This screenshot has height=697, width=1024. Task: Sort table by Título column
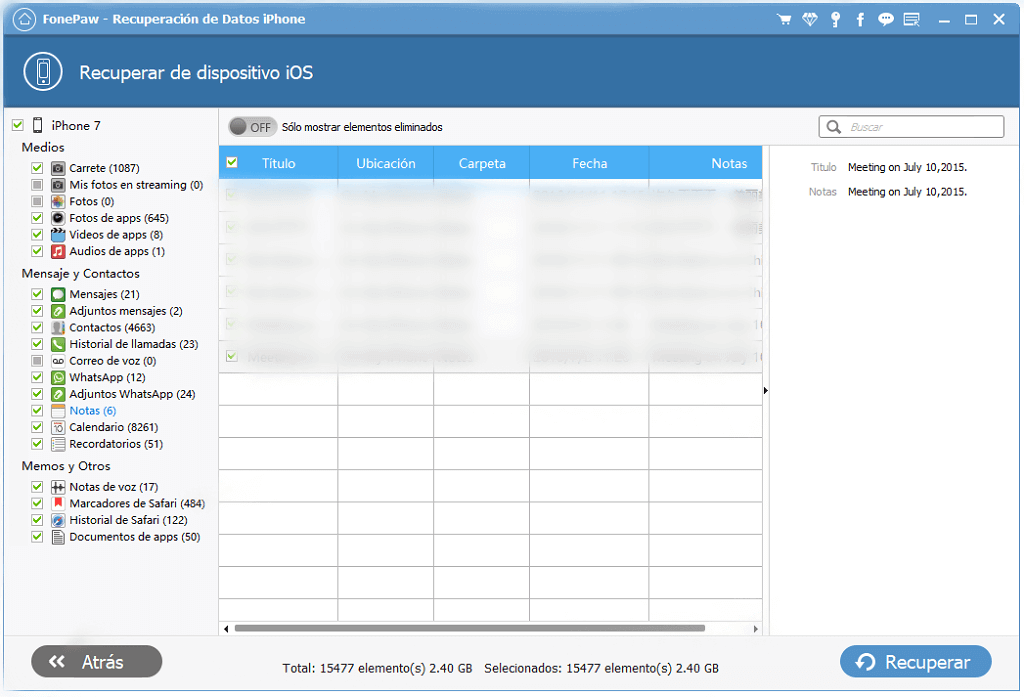point(279,163)
